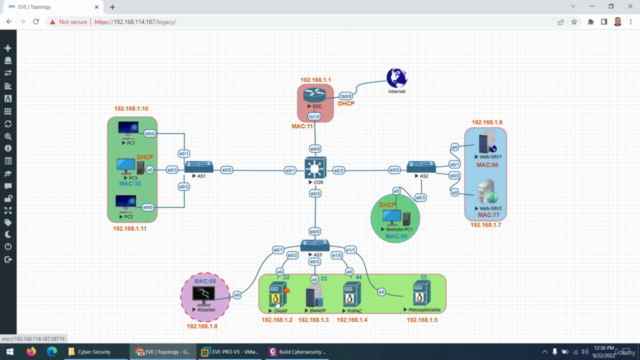Click the Attacker machine node
640x360 pixels.
(203, 296)
